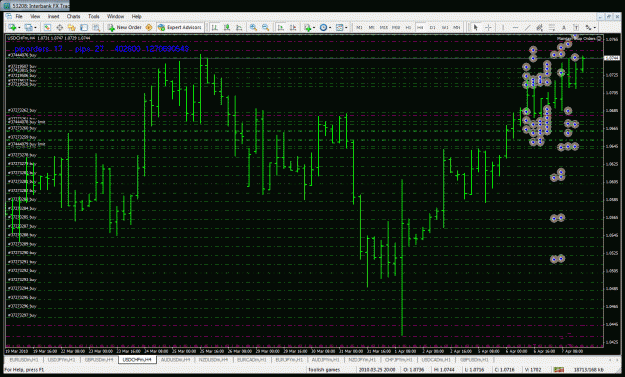Switch to EURUSDm,H1 chart tab

click(24, 359)
